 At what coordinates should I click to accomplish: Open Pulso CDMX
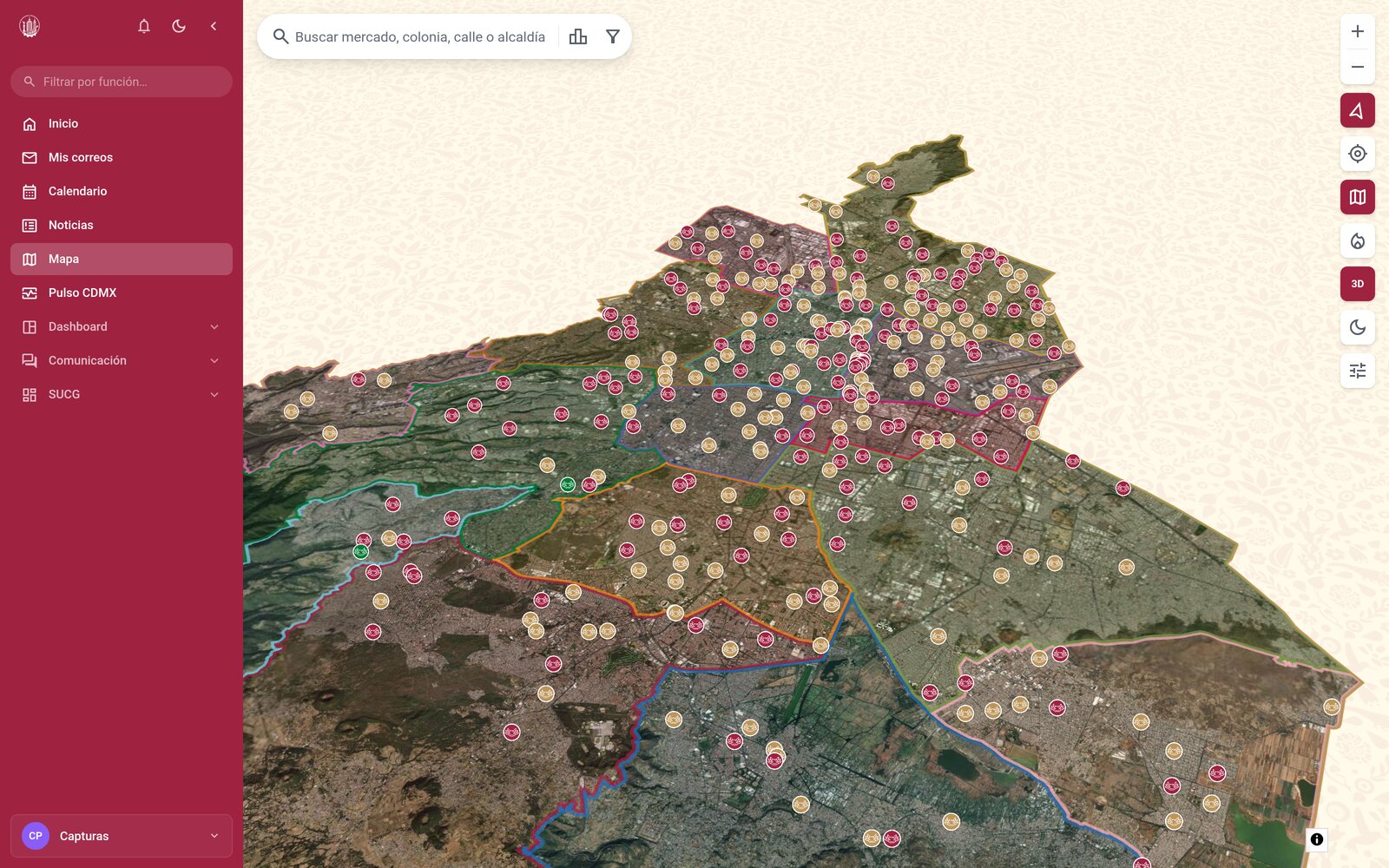point(122,293)
